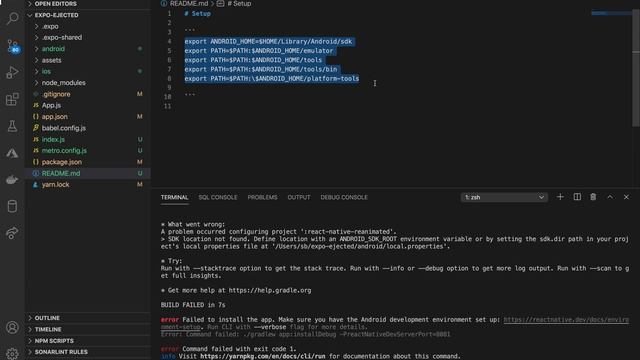640x360 pixels.
Task: Expand the .expo-shared folder
Action: point(88,38)
